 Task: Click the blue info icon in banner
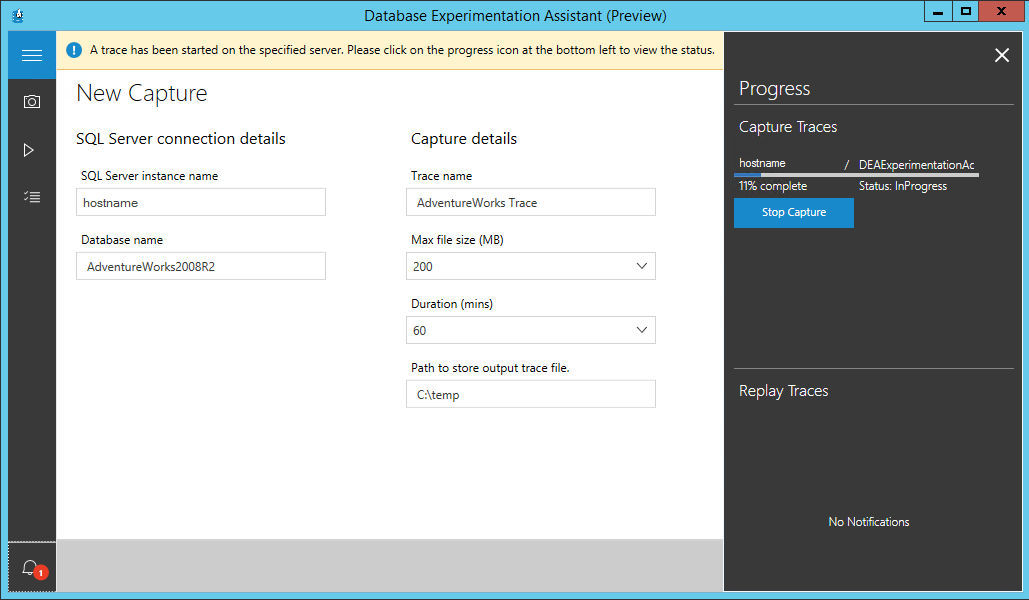click(75, 50)
